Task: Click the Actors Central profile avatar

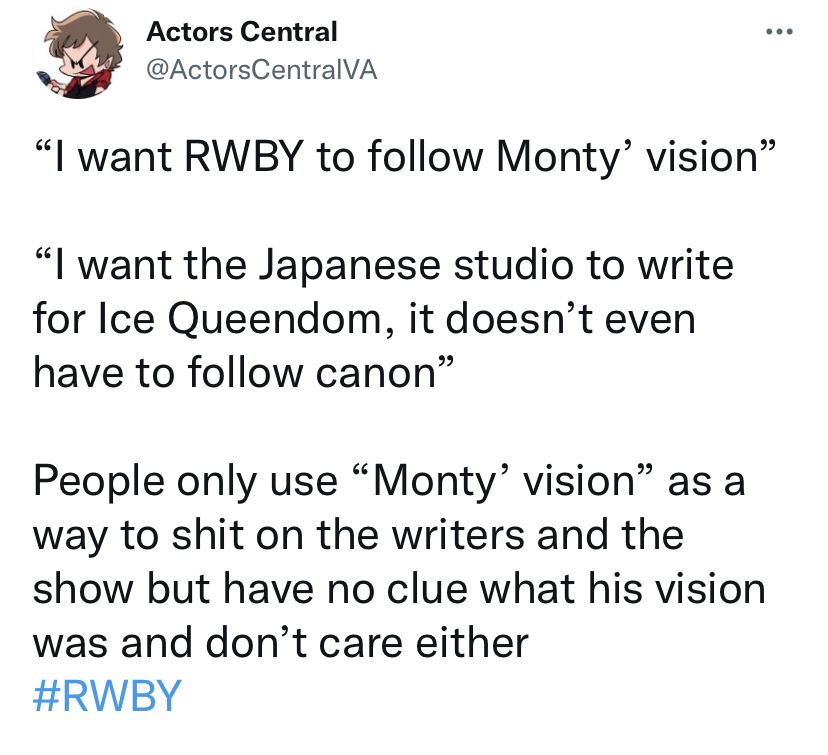Action: pos(78,54)
